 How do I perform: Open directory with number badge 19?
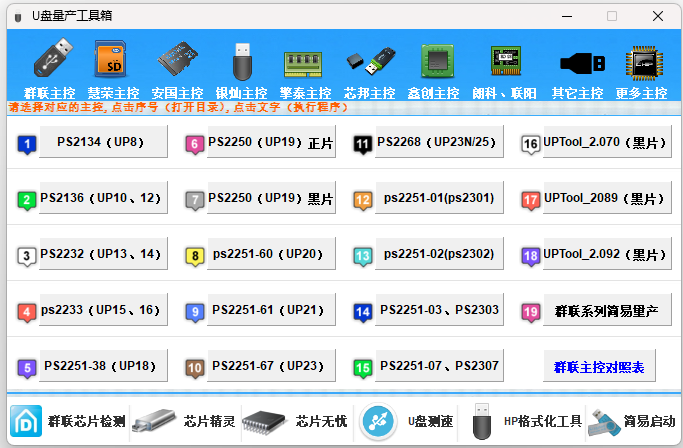click(531, 312)
